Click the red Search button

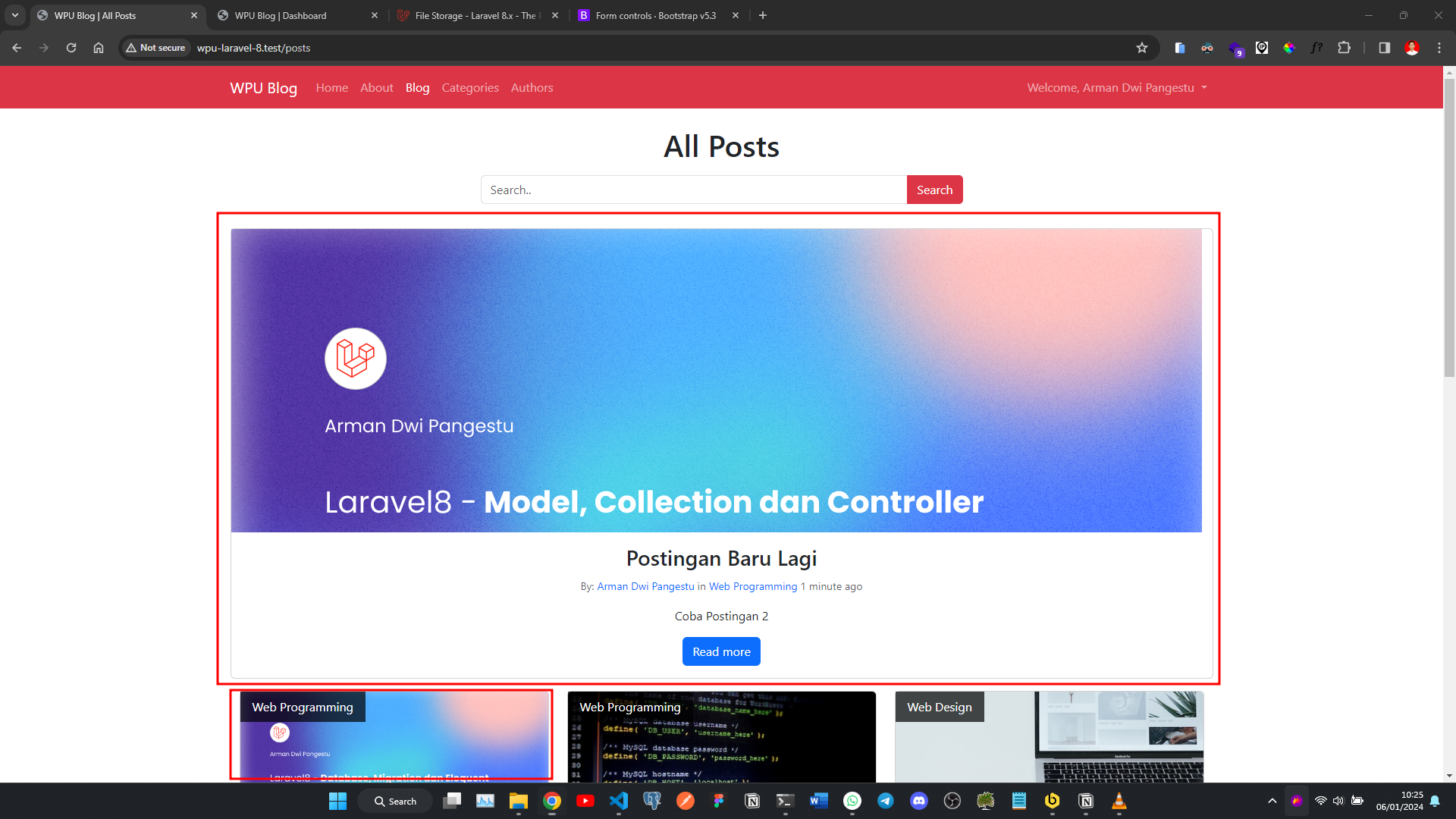pos(934,190)
